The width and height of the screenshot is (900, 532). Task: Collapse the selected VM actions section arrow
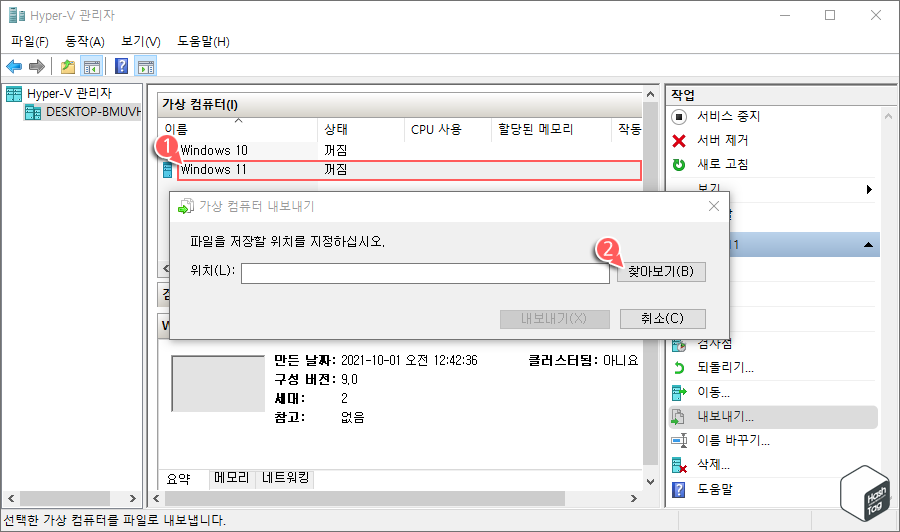(x=868, y=245)
